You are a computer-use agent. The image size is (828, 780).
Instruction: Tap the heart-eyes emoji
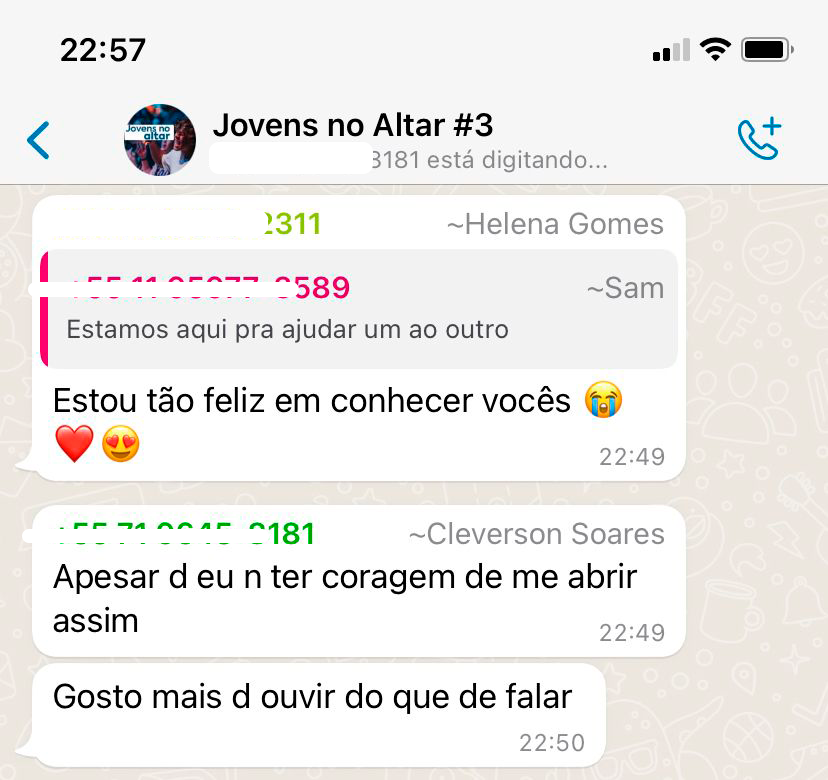[120, 444]
